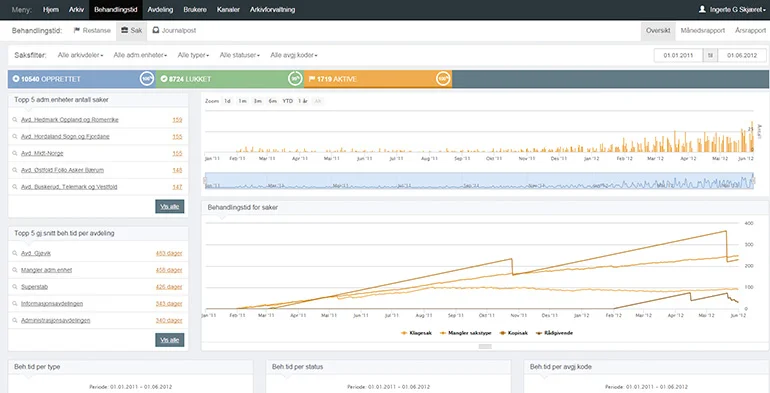Image resolution: width=770 pixels, height=393 pixels.
Task: Click the count 159 link
Action: pyautogui.click(x=177, y=120)
